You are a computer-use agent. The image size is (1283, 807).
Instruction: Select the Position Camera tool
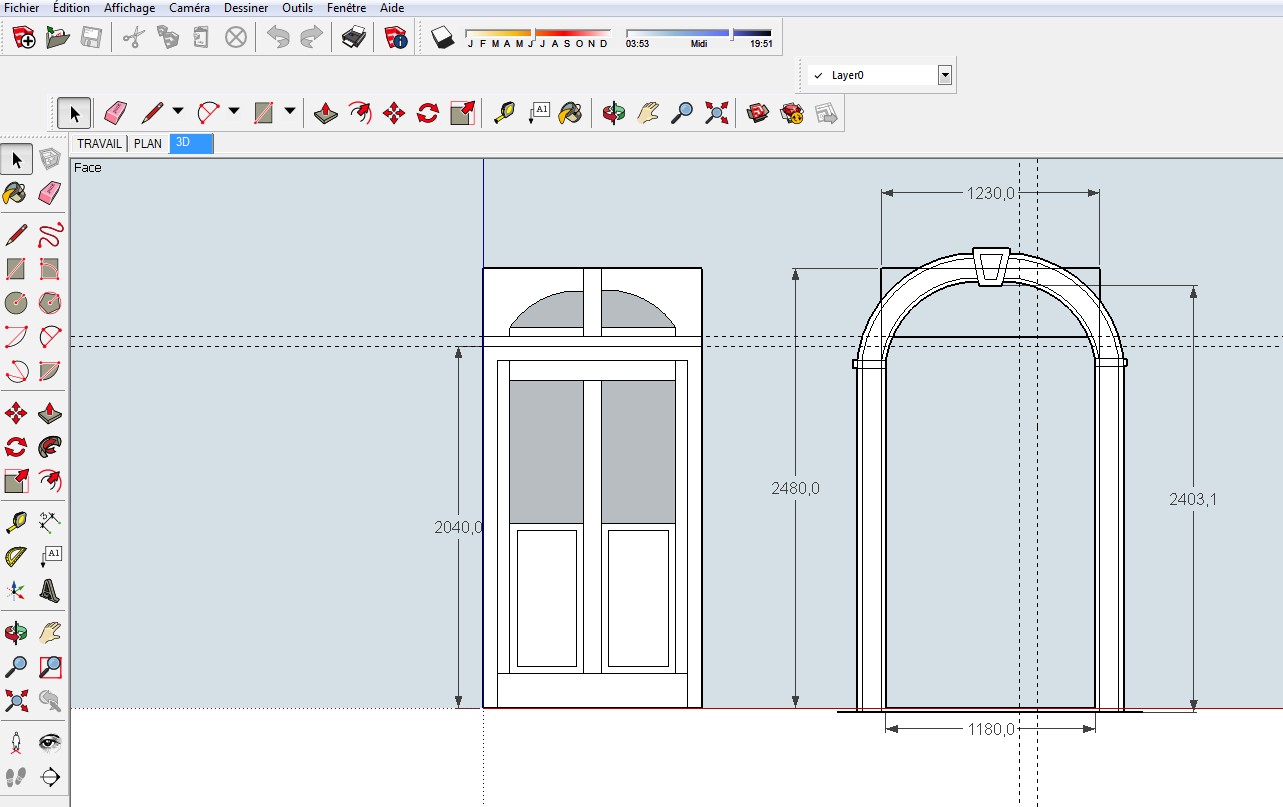click(16, 743)
